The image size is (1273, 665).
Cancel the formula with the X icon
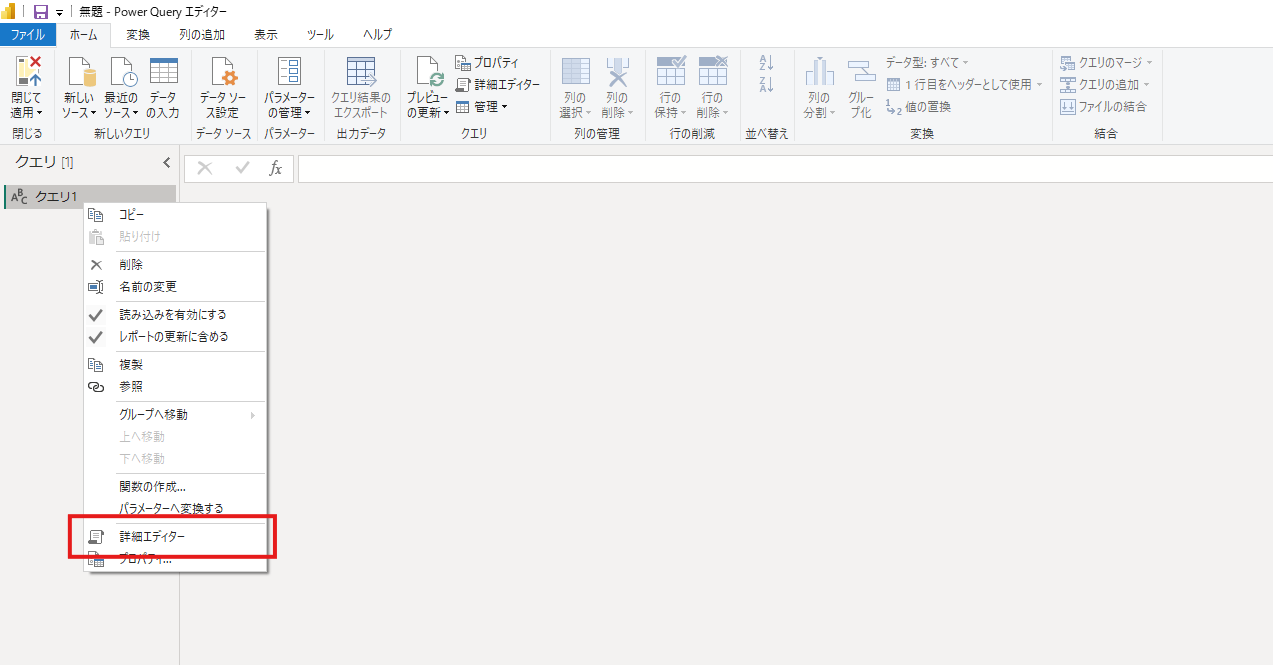[205, 169]
